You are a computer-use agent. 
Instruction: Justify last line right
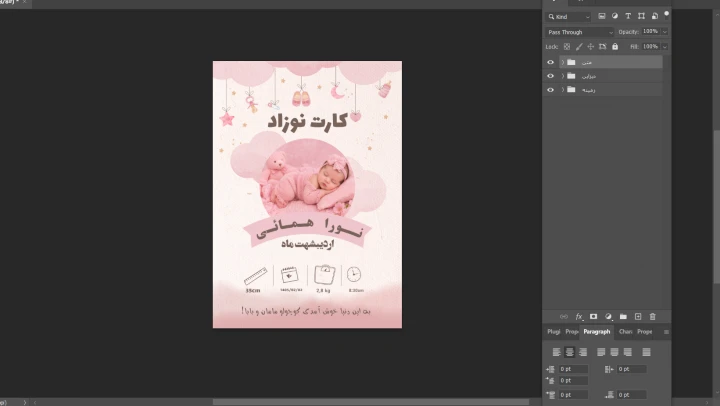[628, 352]
